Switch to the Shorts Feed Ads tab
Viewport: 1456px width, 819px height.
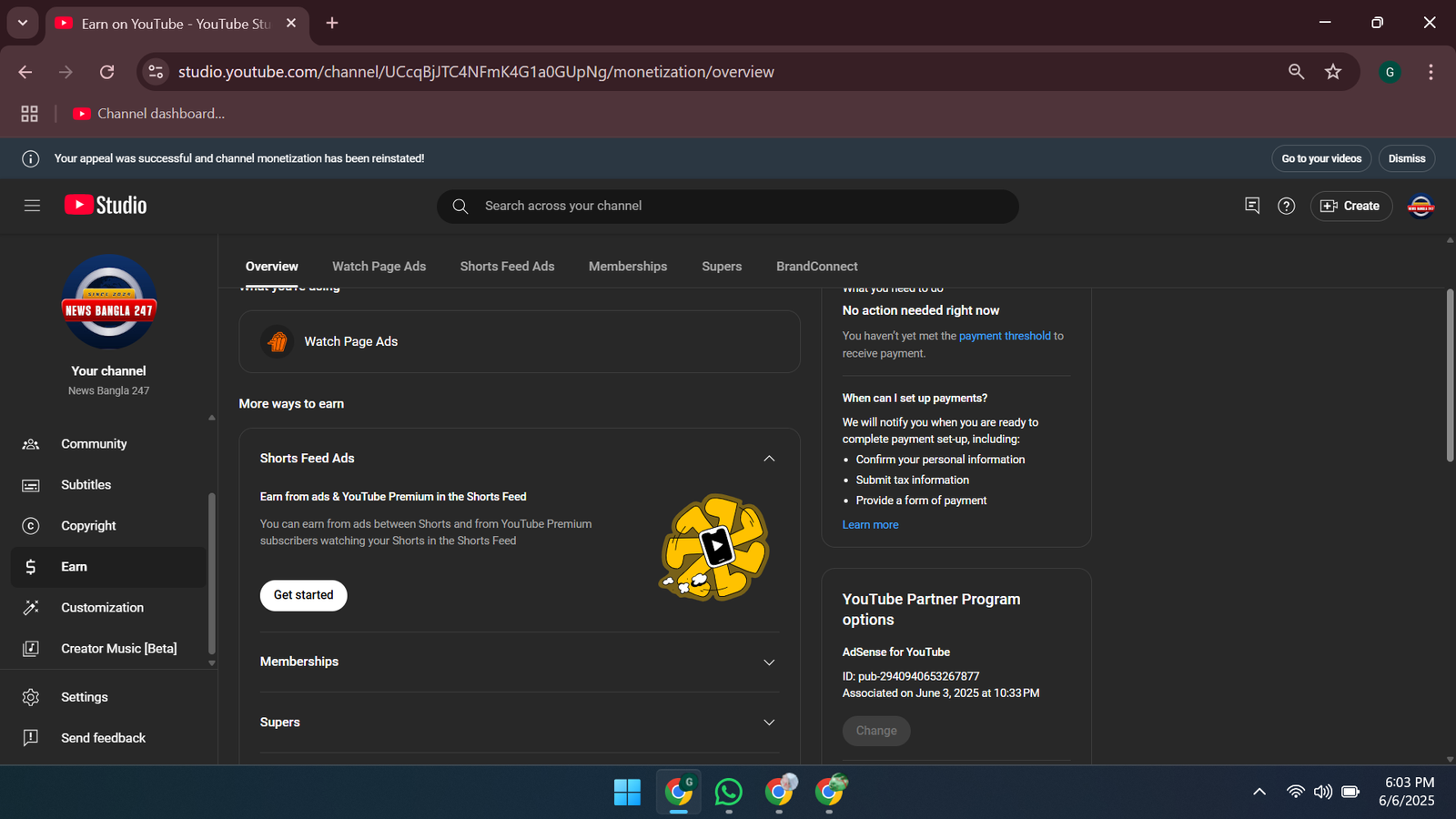pyautogui.click(x=507, y=267)
